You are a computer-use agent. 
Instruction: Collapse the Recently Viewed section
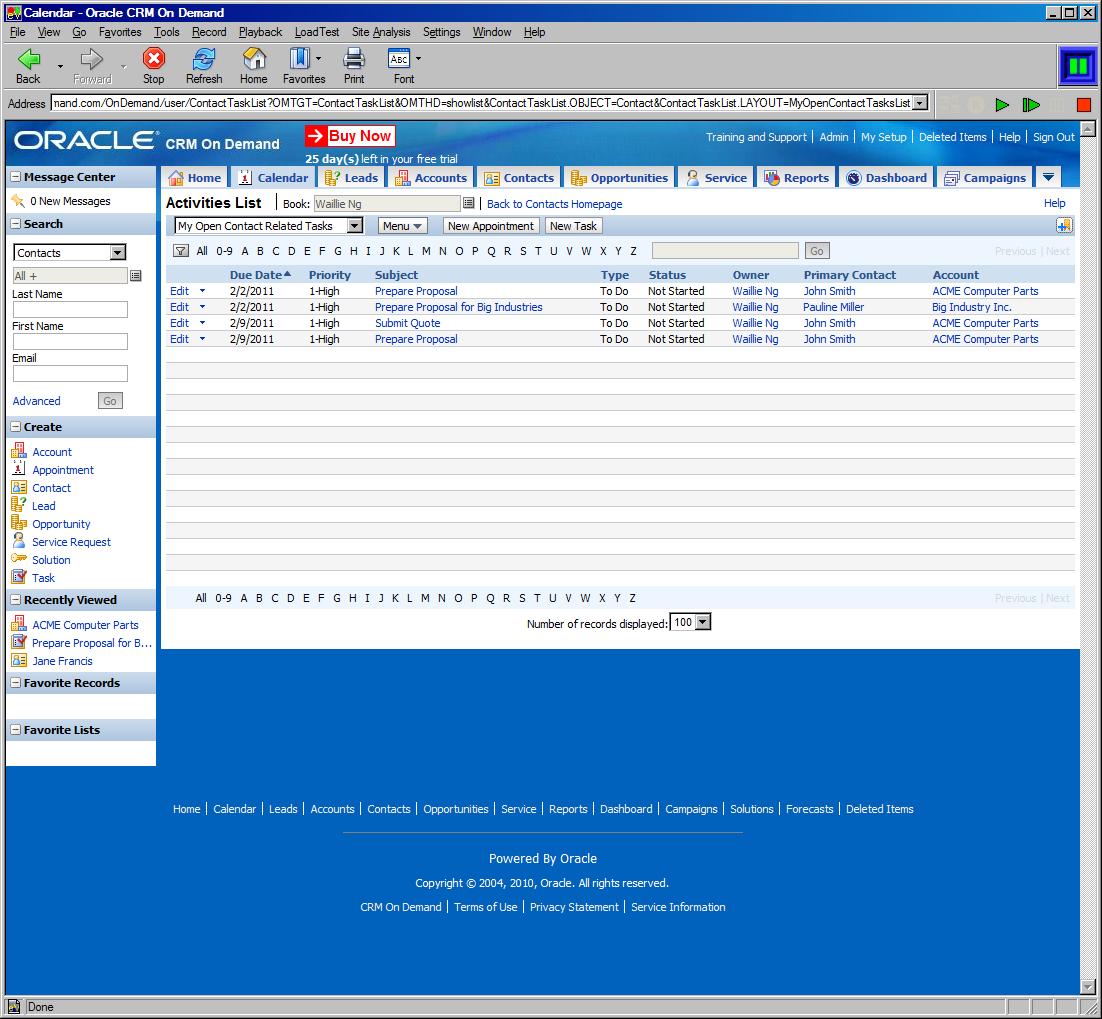click(15, 600)
